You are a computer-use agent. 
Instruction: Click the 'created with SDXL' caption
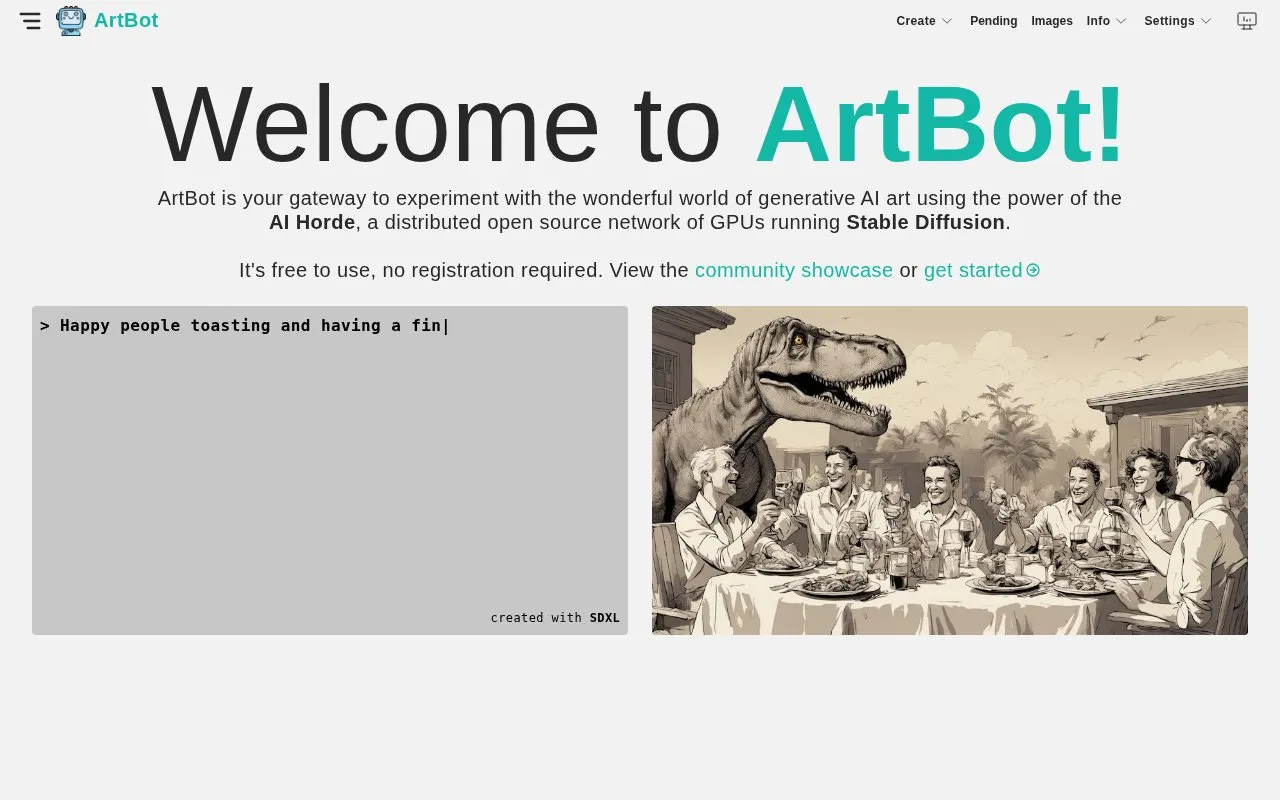(x=555, y=618)
